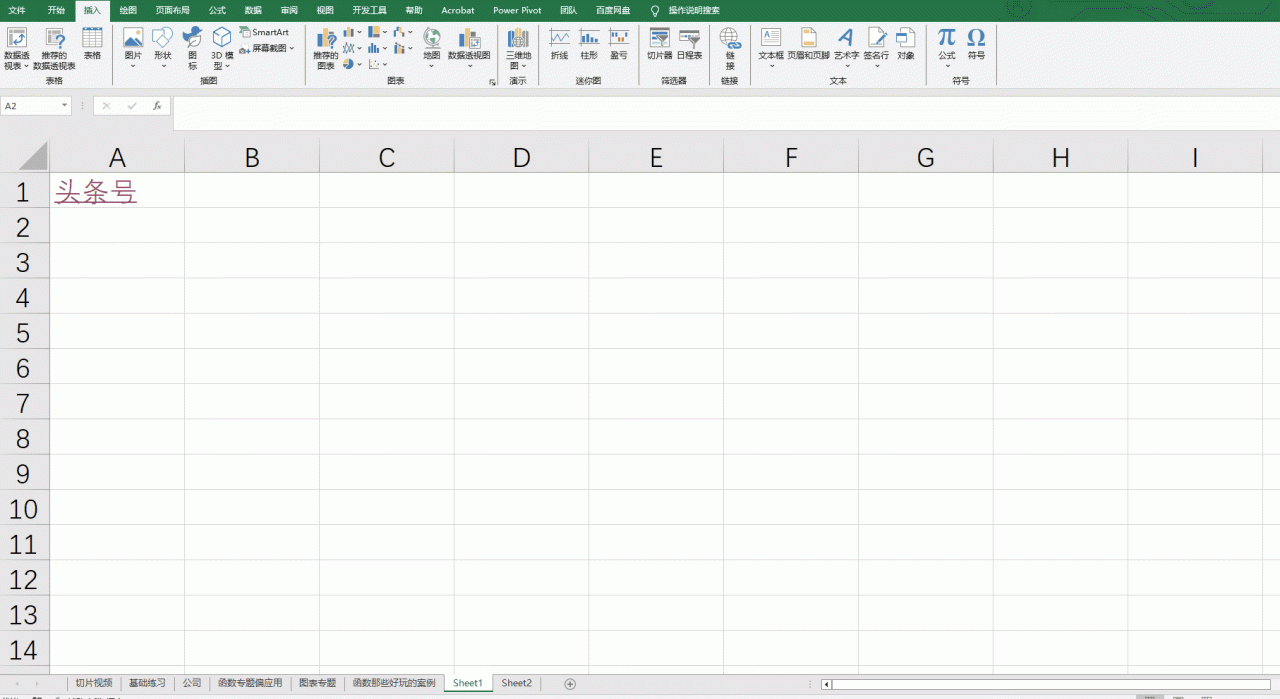Switch to the 开发工具 tab
Viewport: 1280px width, 699px height.
click(369, 10)
